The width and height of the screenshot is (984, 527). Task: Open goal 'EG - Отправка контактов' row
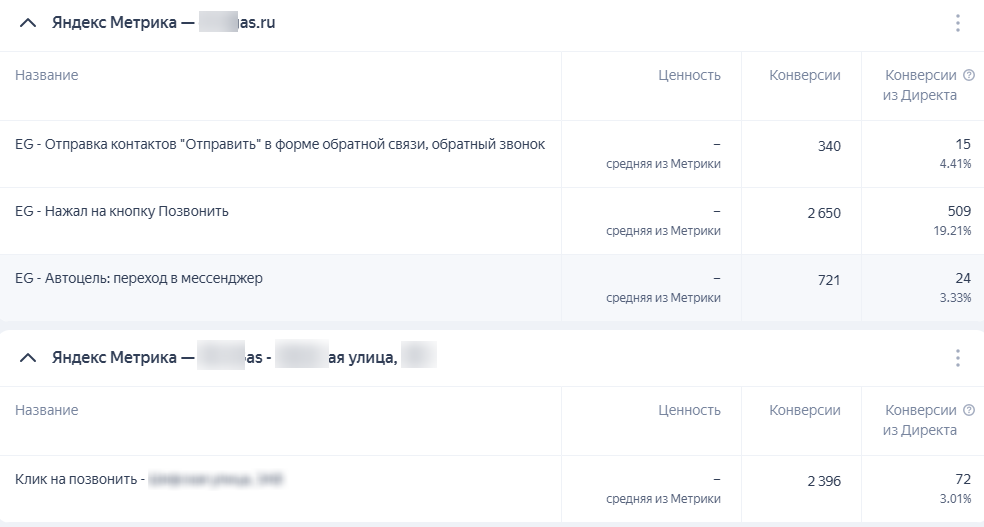point(280,144)
